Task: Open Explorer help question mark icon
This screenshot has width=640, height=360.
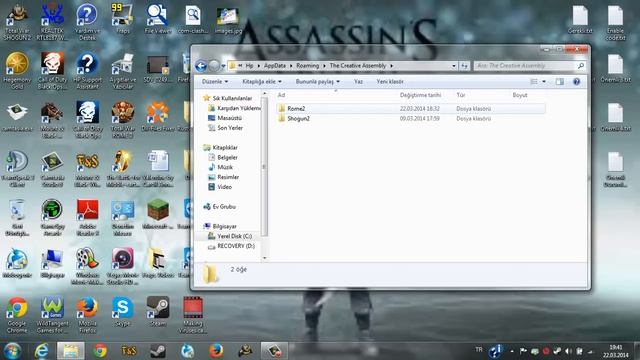Action: (576, 82)
